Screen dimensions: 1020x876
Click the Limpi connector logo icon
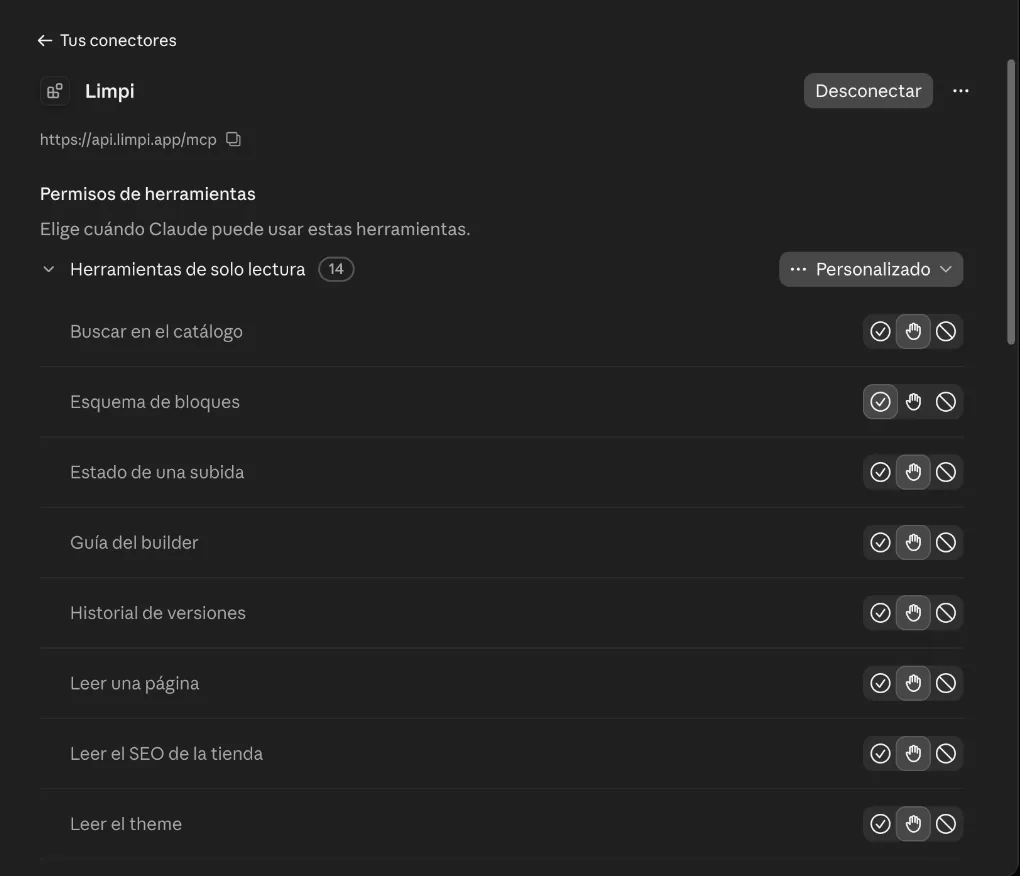(x=55, y=91)
